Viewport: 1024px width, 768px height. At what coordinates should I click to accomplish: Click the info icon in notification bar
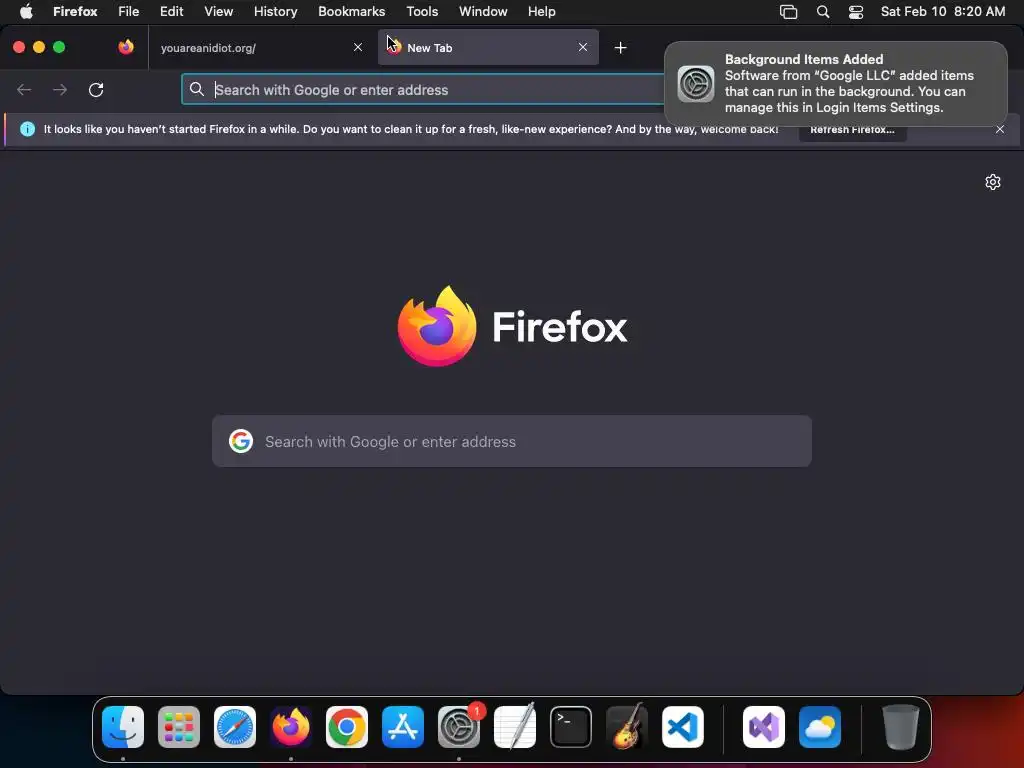[27, 129]
